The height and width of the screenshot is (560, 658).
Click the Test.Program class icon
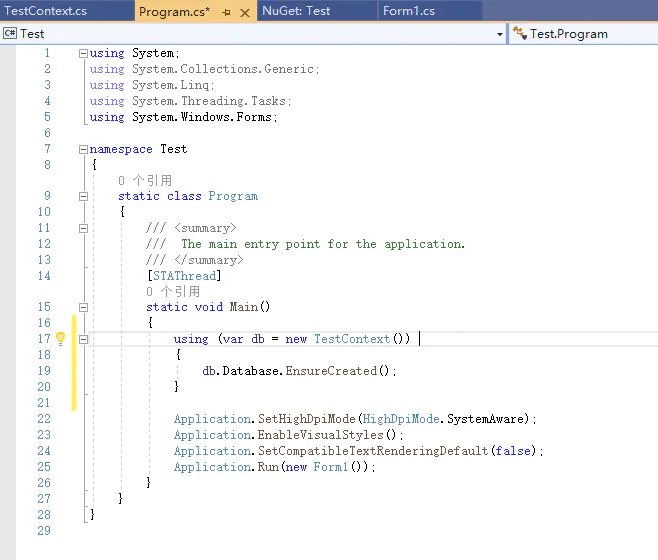[520, 33]
